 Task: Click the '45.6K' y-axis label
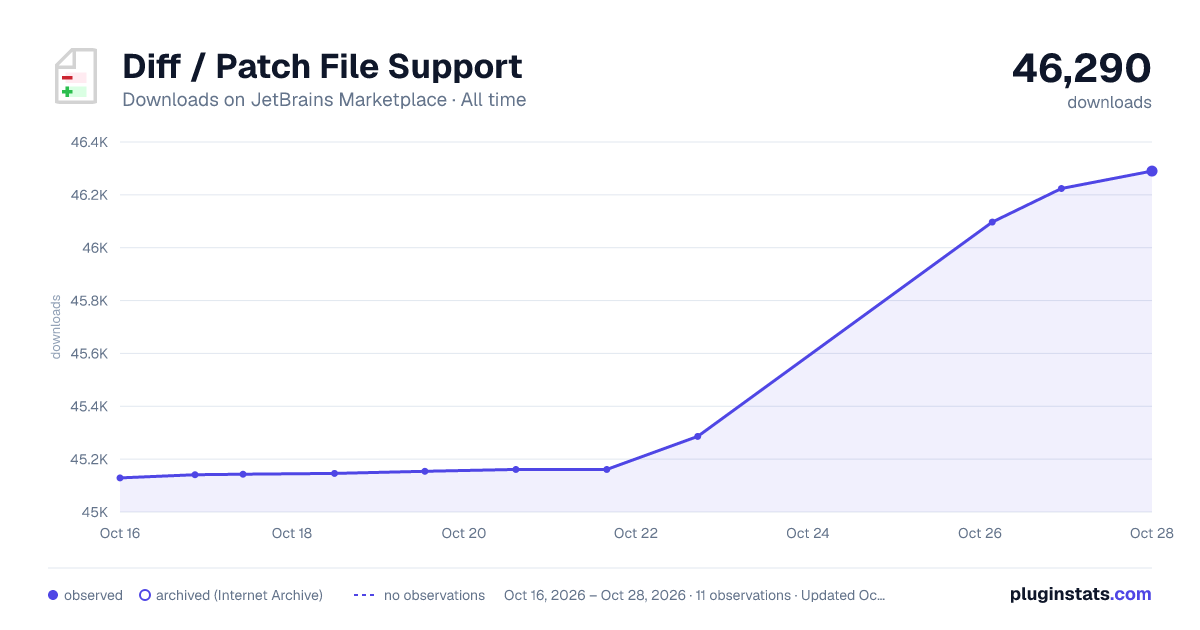[x=89, y=354]
